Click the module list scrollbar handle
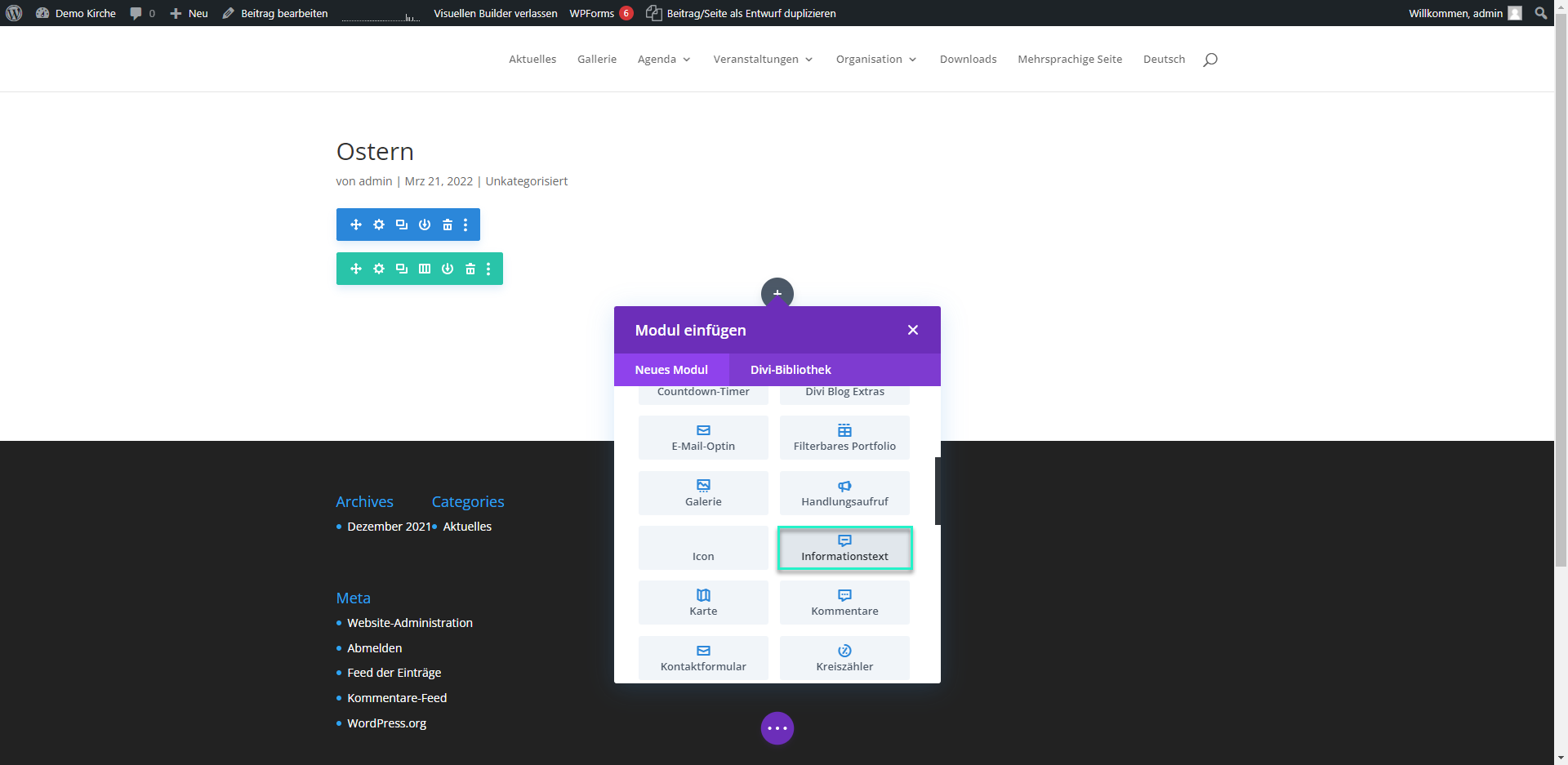 tap(938, 491)
